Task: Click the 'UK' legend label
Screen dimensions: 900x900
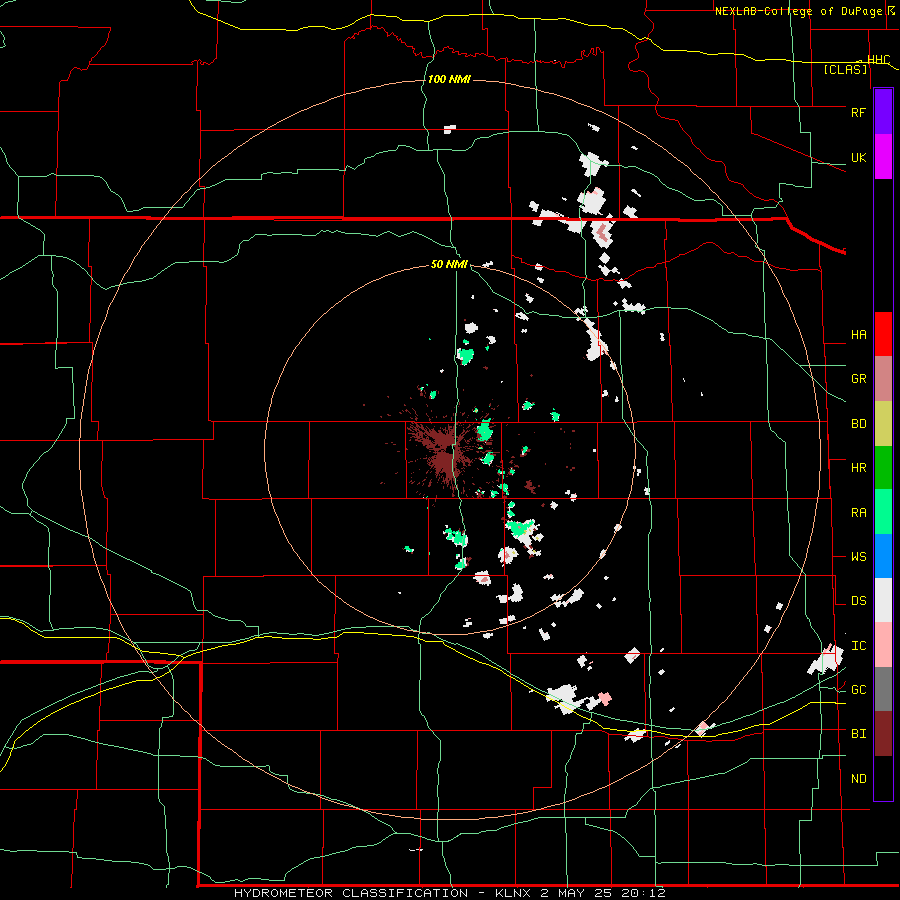Action: pos(858,157)
